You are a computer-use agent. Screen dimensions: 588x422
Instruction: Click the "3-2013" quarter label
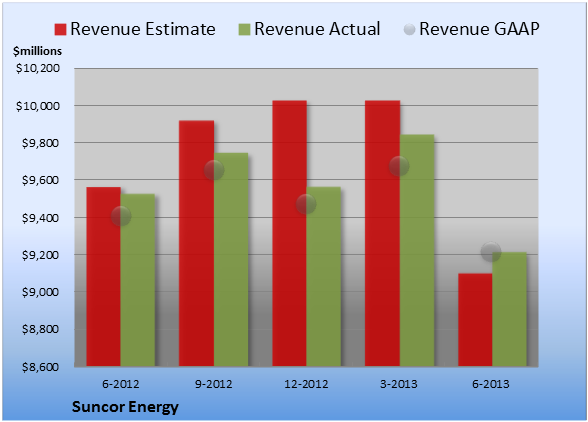399,384
